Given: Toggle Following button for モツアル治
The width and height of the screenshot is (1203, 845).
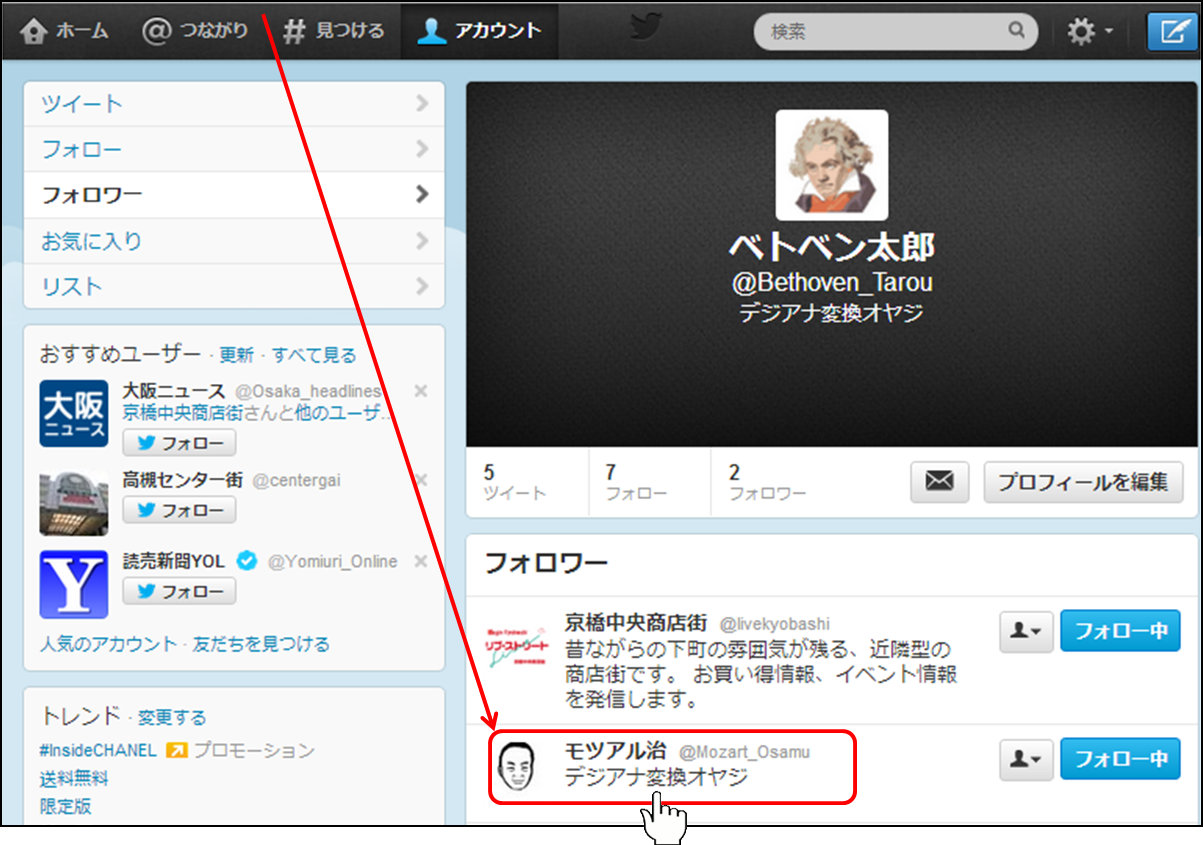Looking at the screenshot, I should point(1120,759).
